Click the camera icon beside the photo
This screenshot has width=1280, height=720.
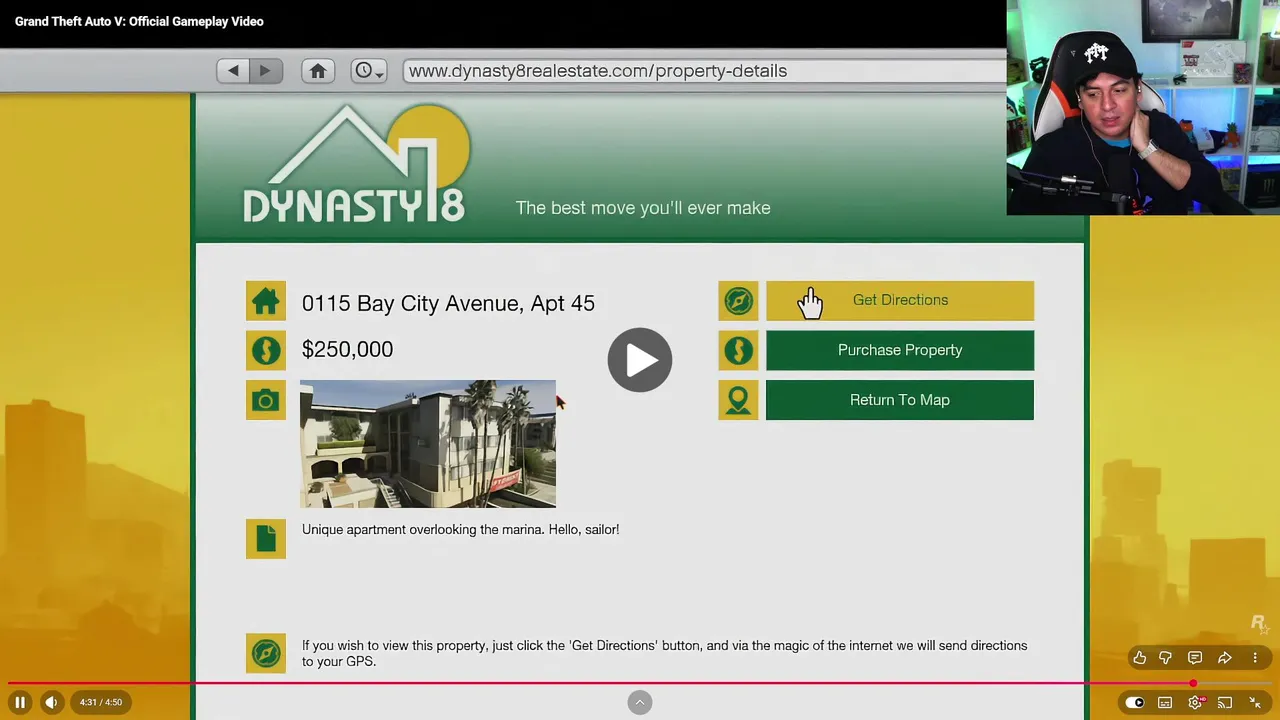point(266,400)
